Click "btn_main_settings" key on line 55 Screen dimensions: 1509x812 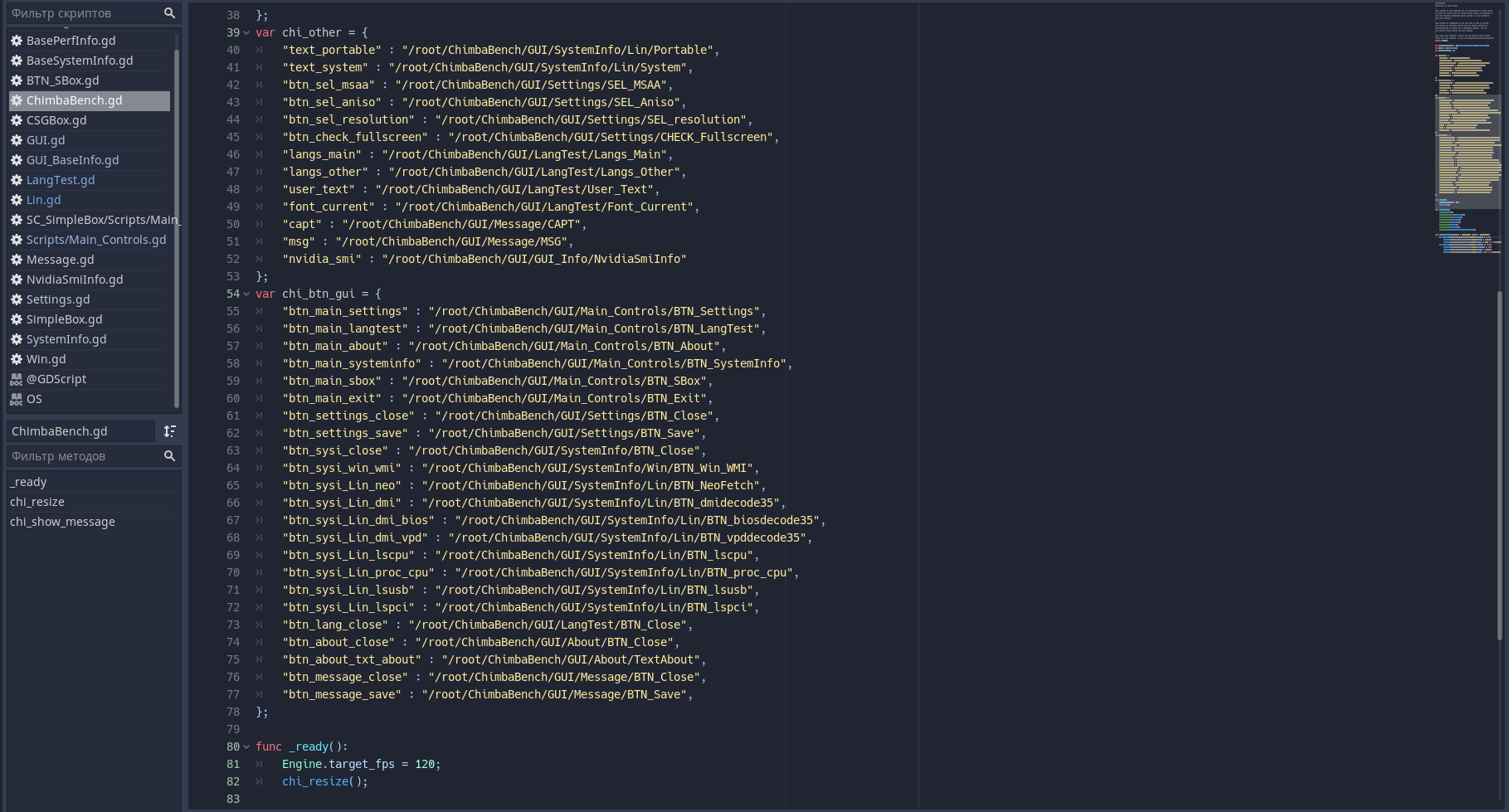[x=345, y=312]
